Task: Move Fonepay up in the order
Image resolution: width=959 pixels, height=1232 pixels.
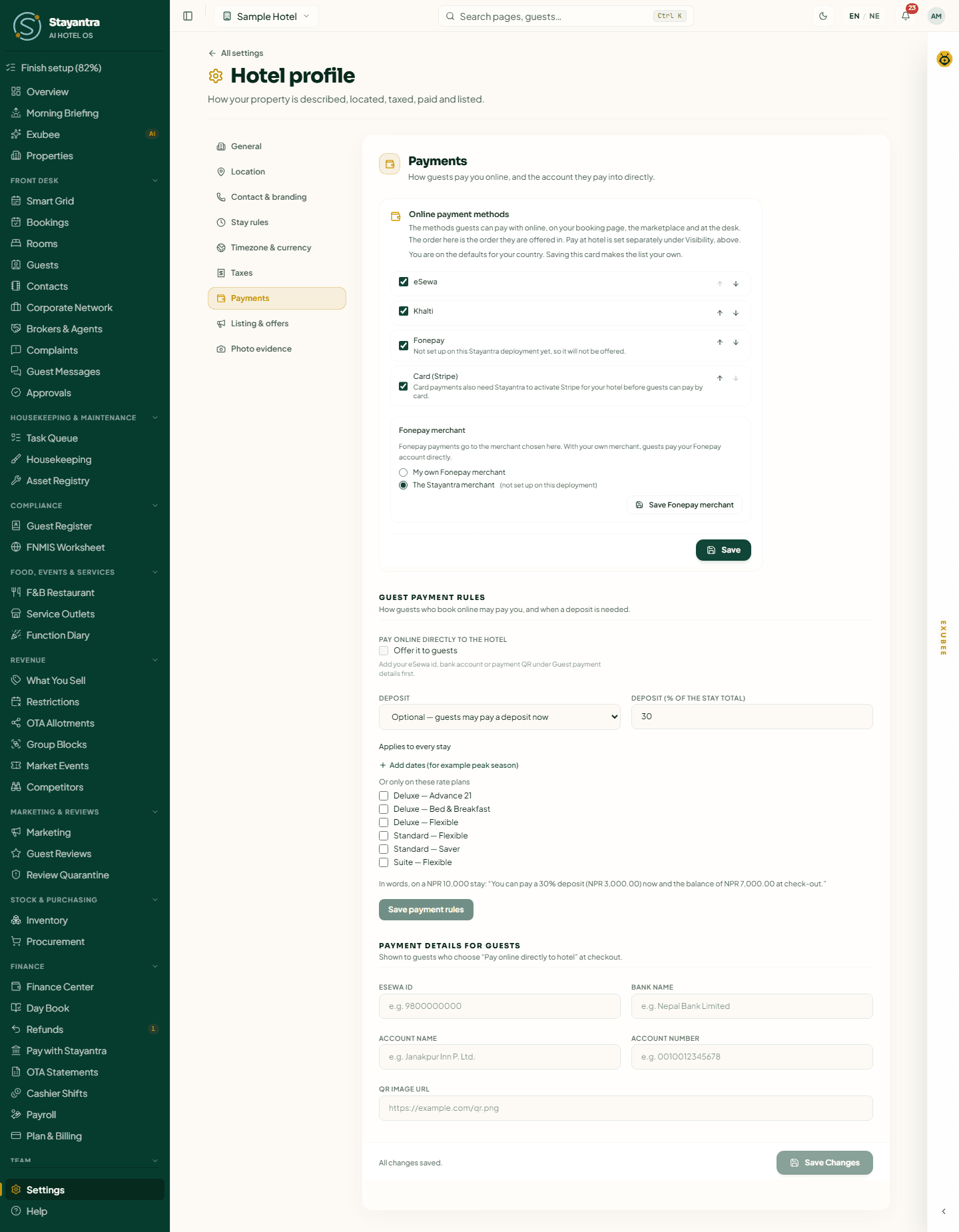Action: [720, 342]
